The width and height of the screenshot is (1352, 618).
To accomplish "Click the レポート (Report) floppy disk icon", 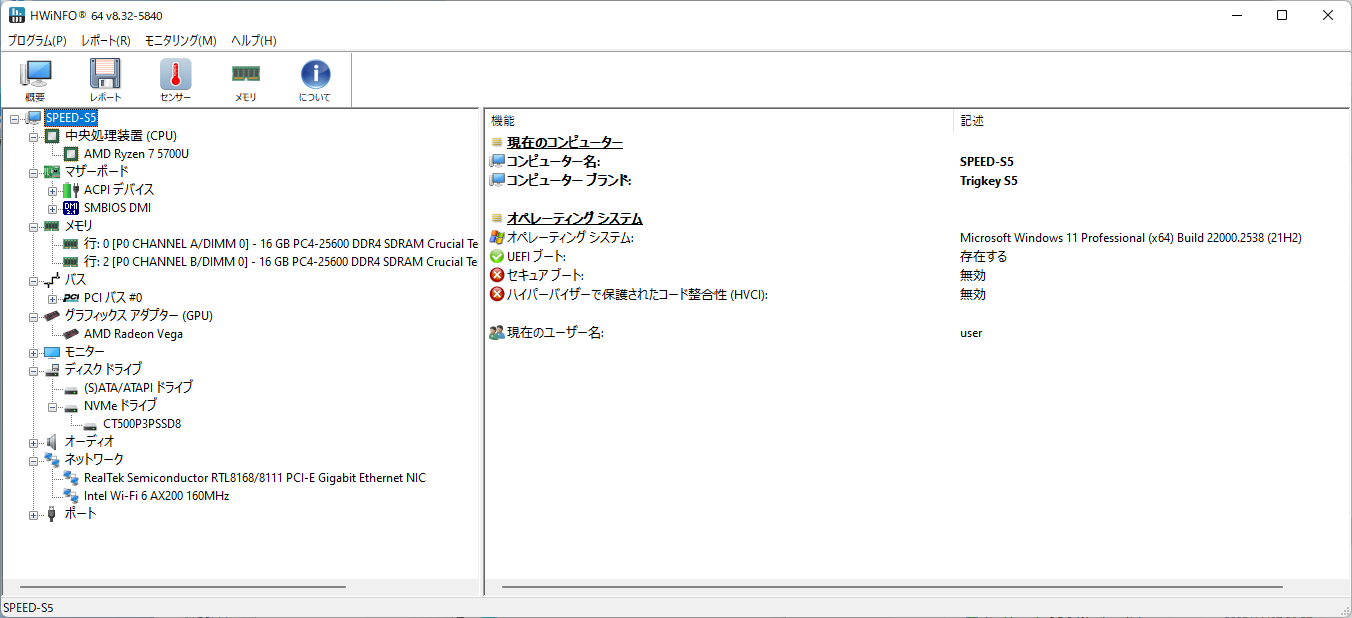I will (x=105, y=79).
